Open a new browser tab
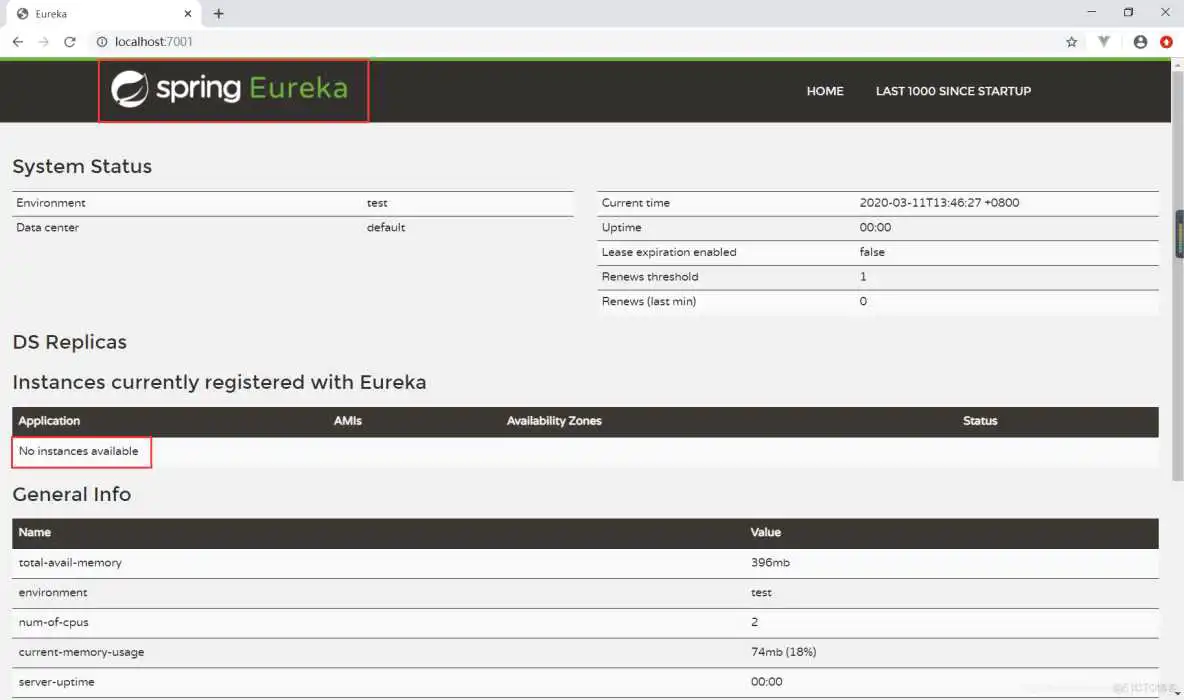1184x700 pixels. pyautogui.click(x=218, y=13)
